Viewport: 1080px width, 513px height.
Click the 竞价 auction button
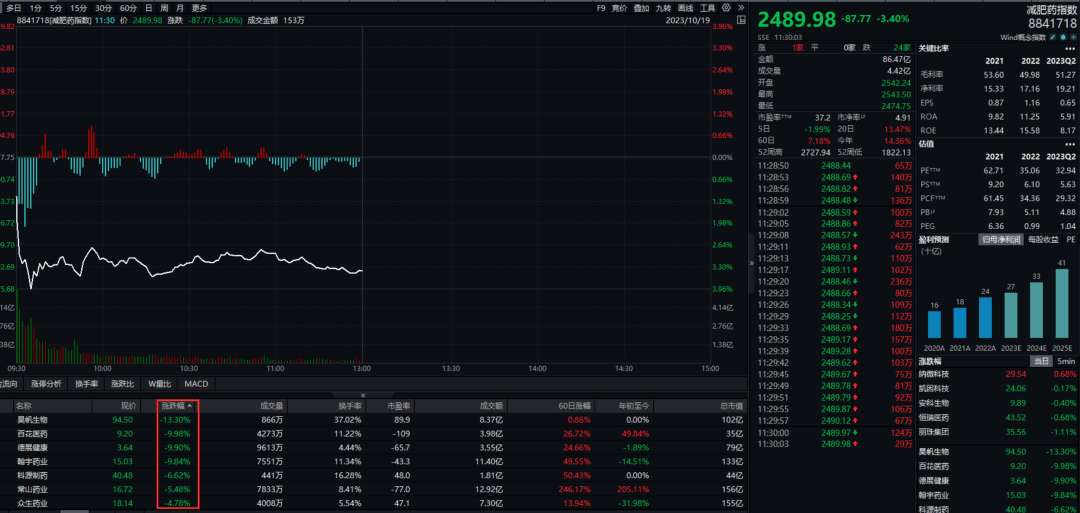(x=620, y=7)
